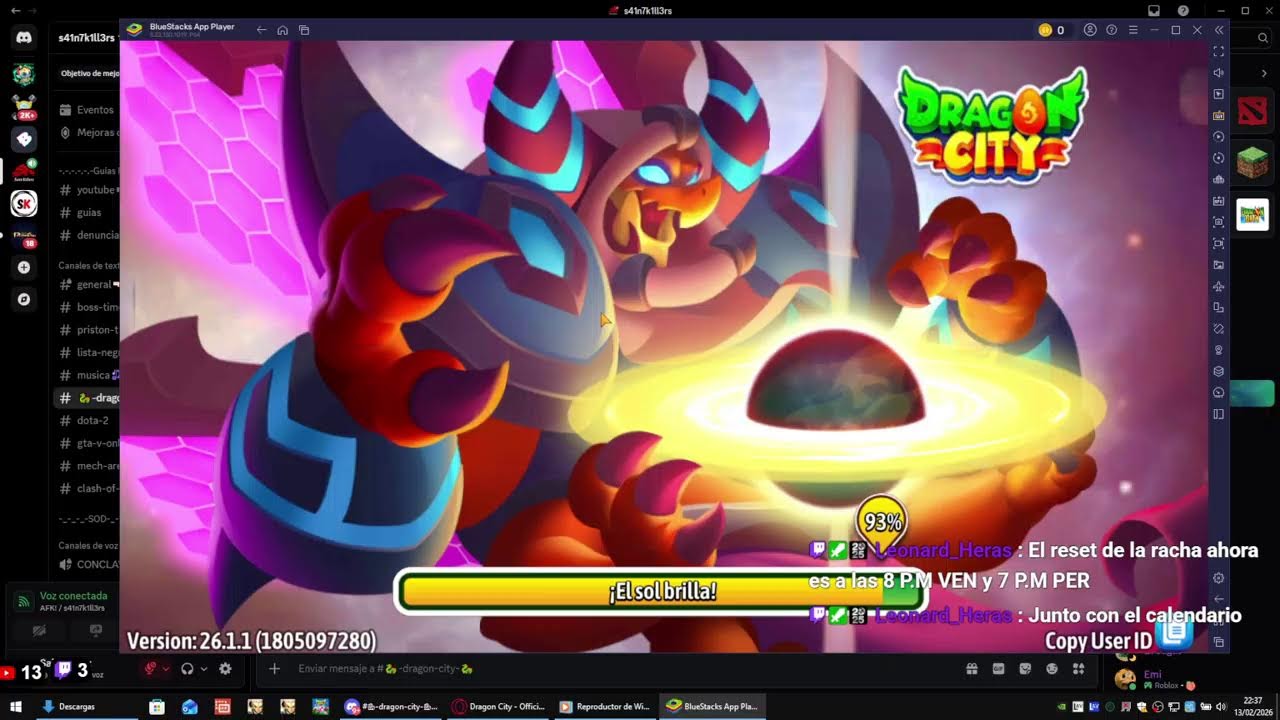Open the denuncia text channel

pos(88,236)
